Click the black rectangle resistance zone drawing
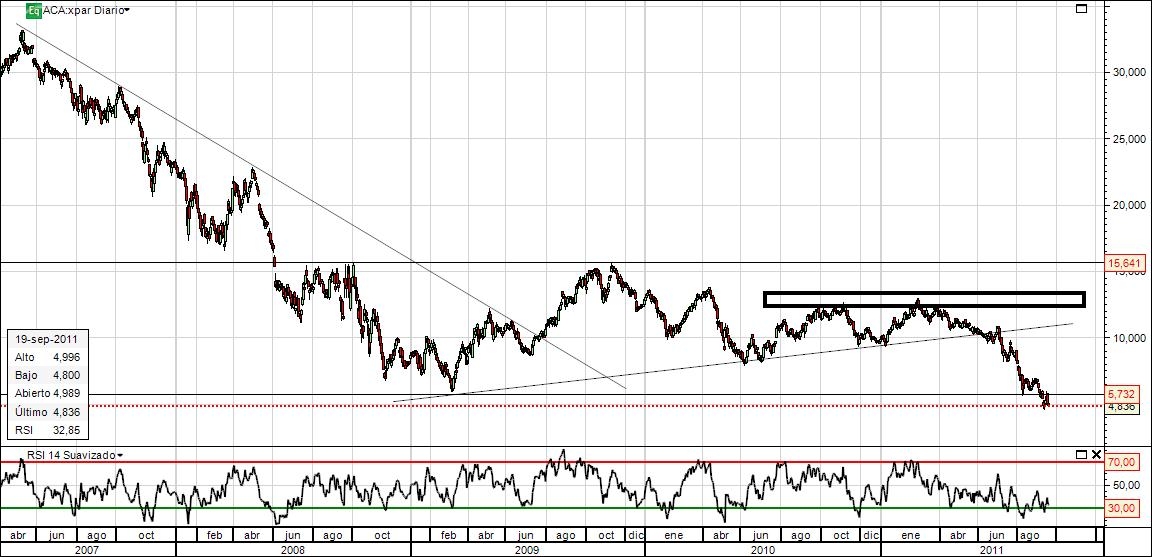1152x557 pixels. tap(924, 299)
